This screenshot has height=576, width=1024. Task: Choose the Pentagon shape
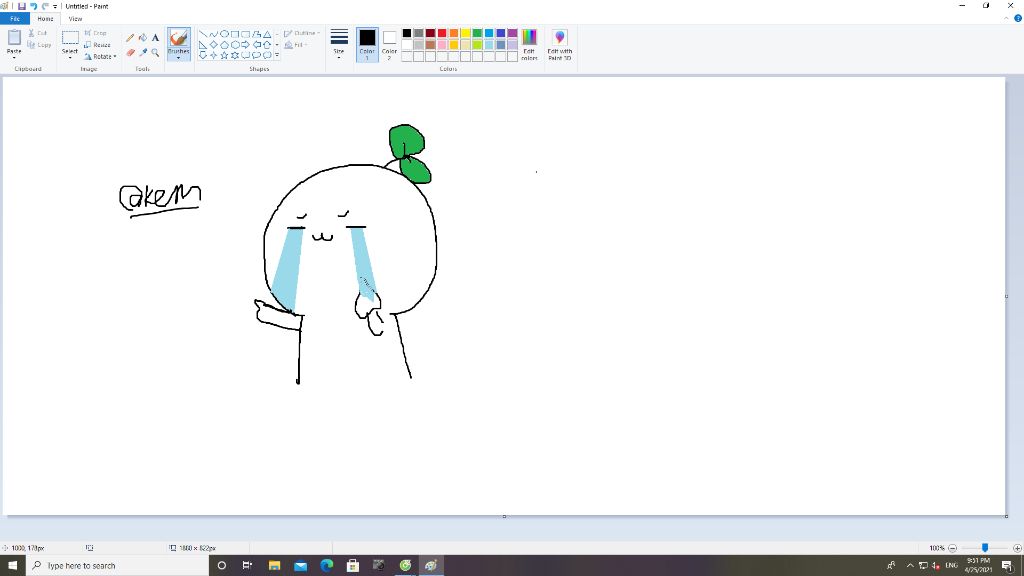224,45
